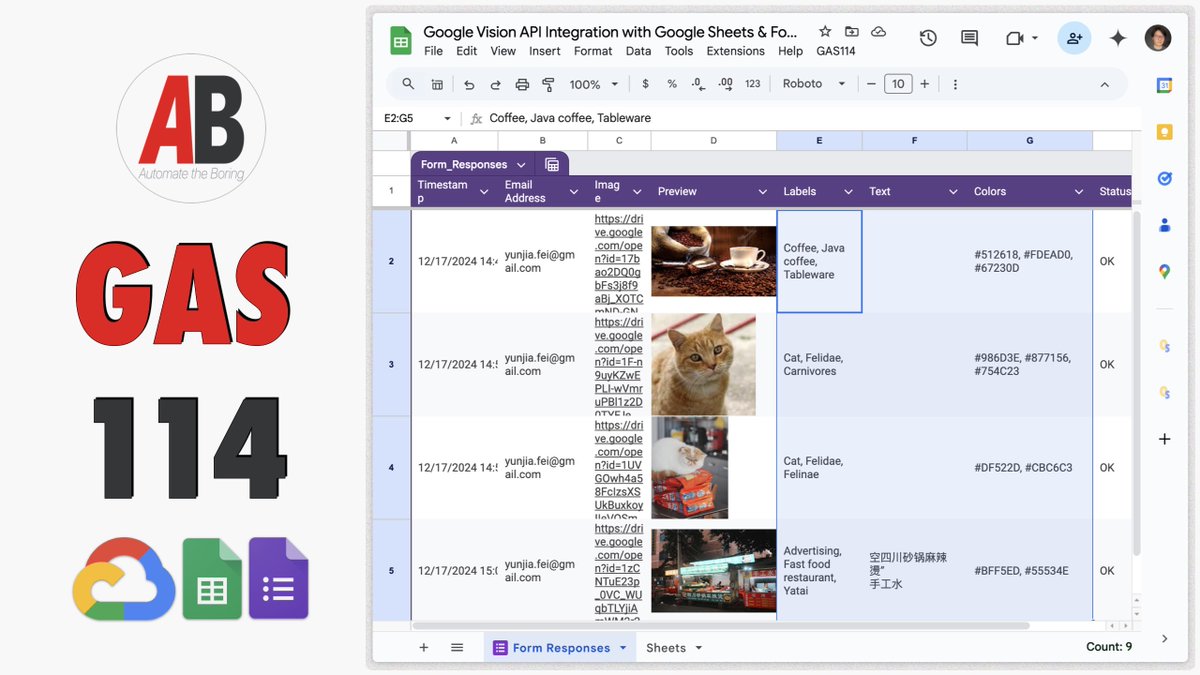Open Contacts side panel

[x=1164, y=225]
